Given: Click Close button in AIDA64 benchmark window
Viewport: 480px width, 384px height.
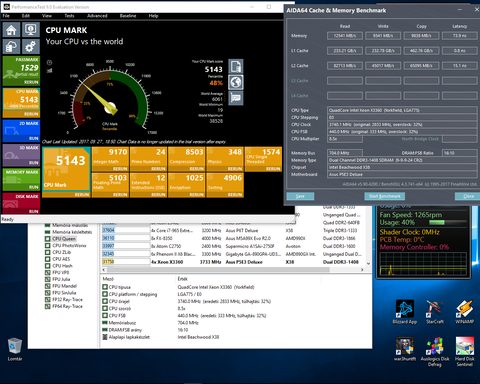Looking at the screenshot, I should 468,196.
